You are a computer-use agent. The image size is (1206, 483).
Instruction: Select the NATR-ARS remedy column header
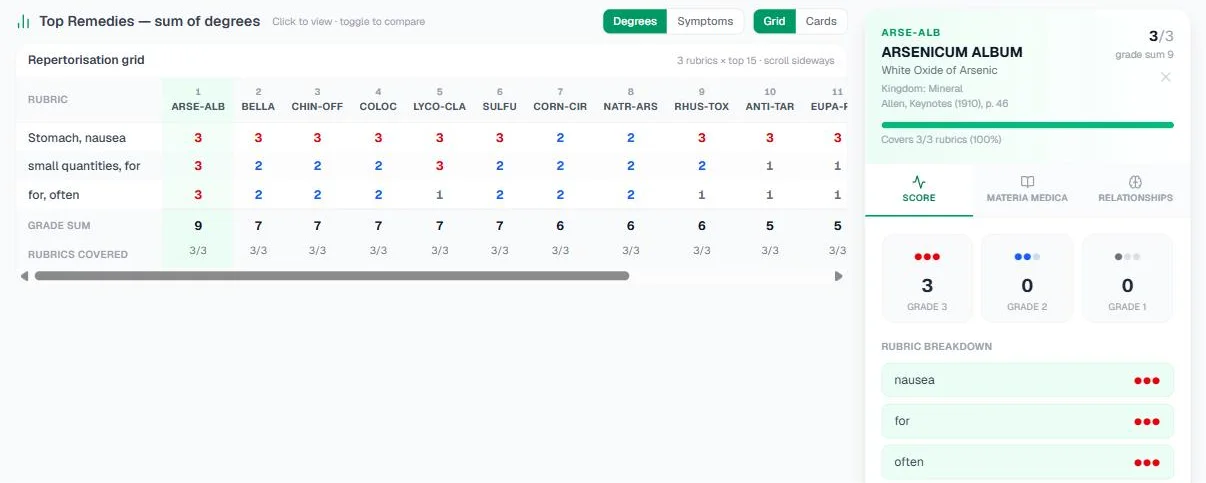[x=630, y=100]
